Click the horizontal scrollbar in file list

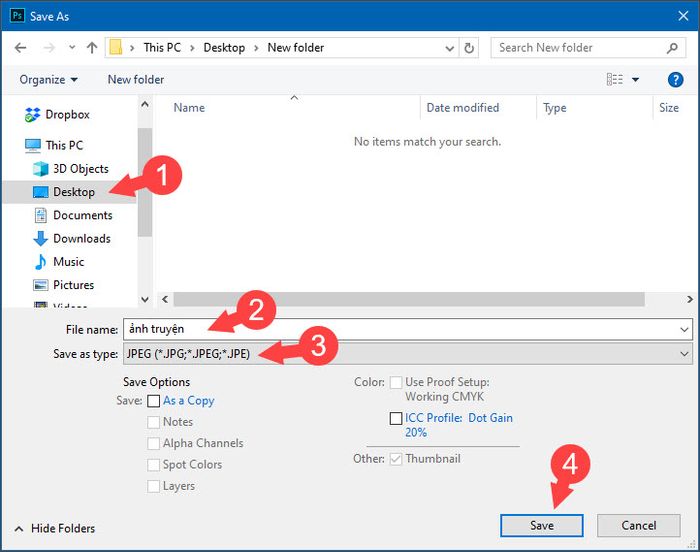[408, 299]
